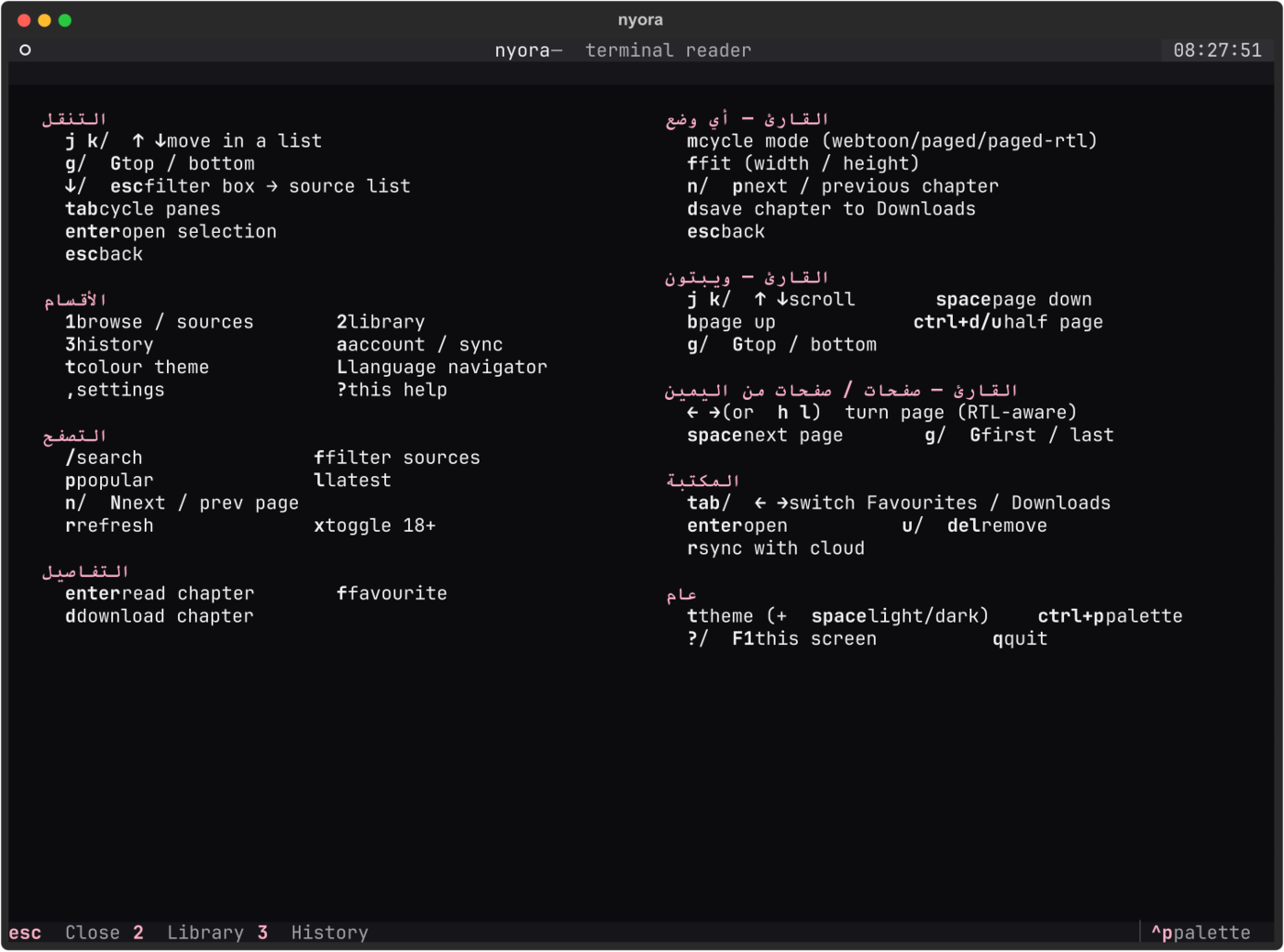Click the clock reading "08:27:51"

(x=1217, y=50)
